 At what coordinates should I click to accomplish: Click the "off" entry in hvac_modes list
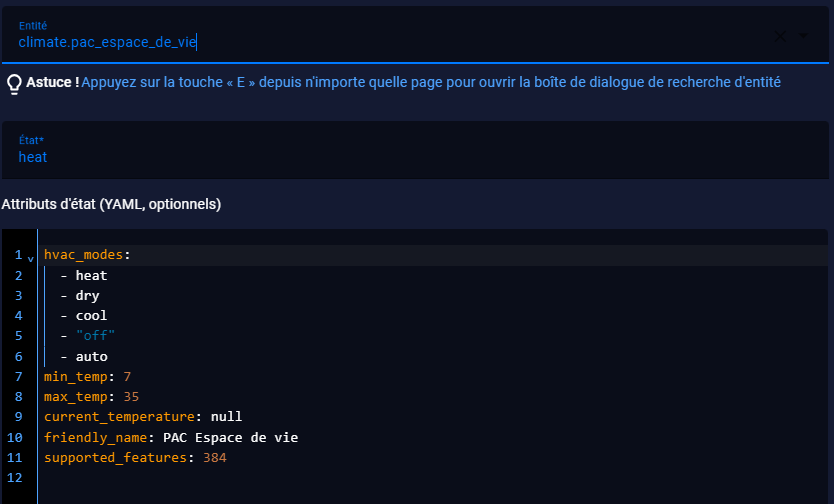(x=95, y=336)
